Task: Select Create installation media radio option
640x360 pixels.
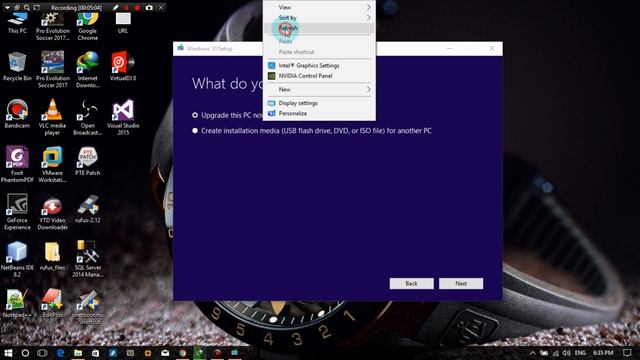Action: (195, 131)
